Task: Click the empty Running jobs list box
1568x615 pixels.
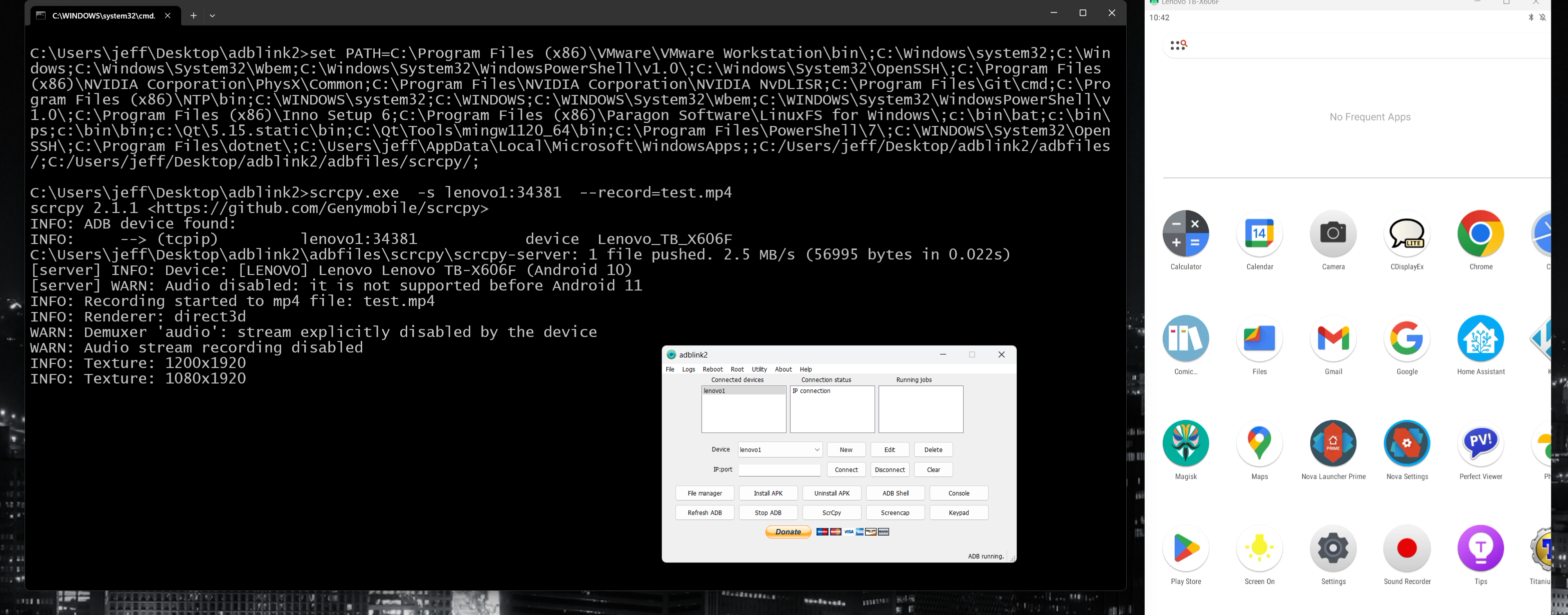Action: (x=921, y=409)
